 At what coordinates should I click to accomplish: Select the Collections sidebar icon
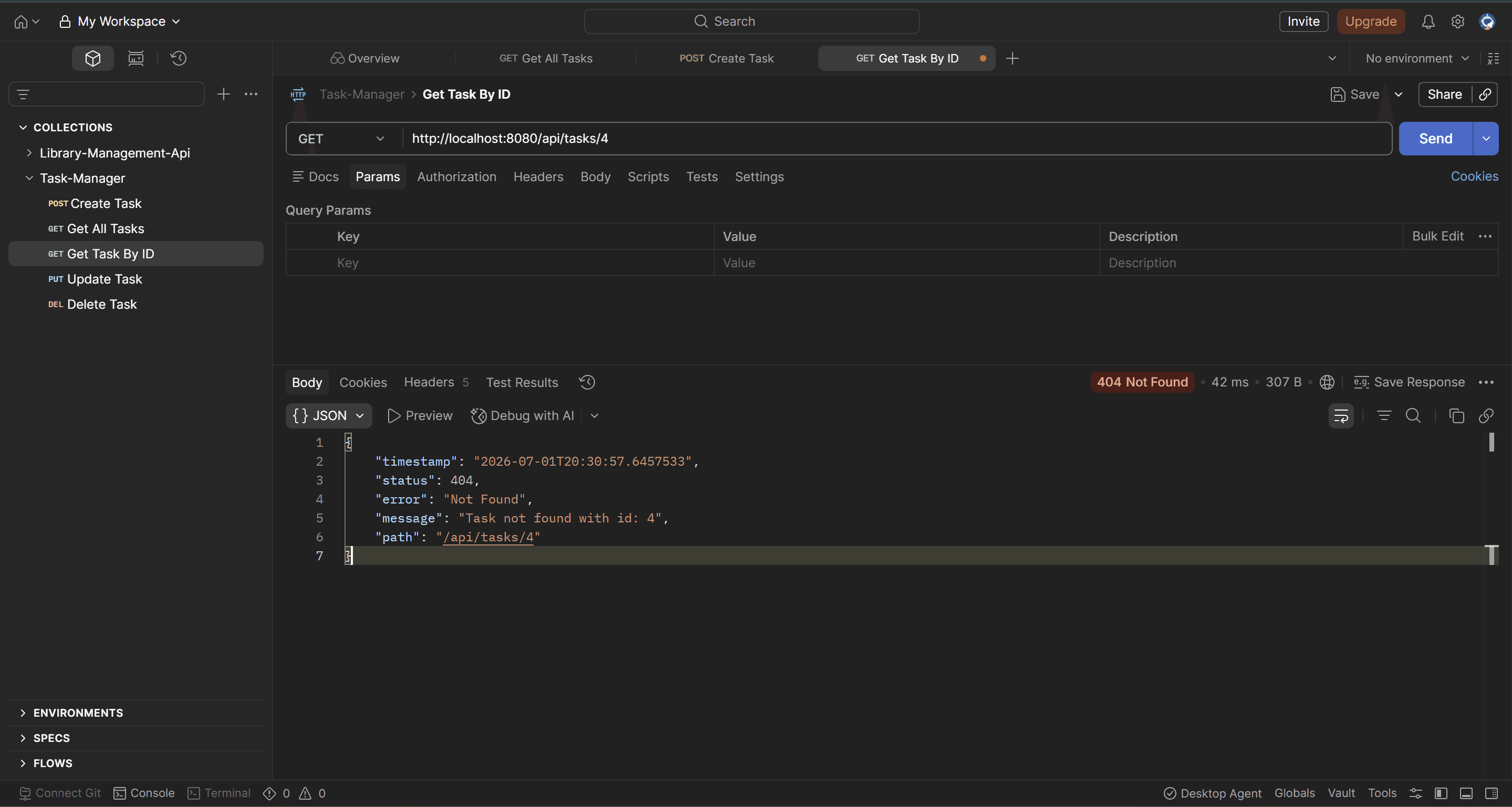pos(93,58)
